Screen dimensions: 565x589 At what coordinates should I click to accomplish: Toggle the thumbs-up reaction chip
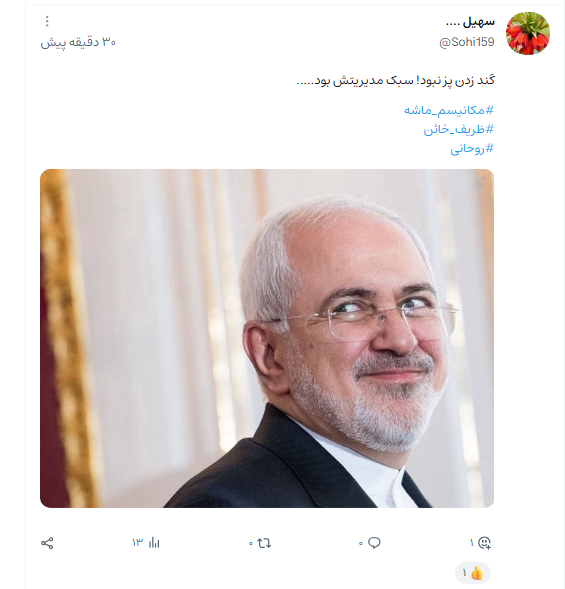(473, 573)
